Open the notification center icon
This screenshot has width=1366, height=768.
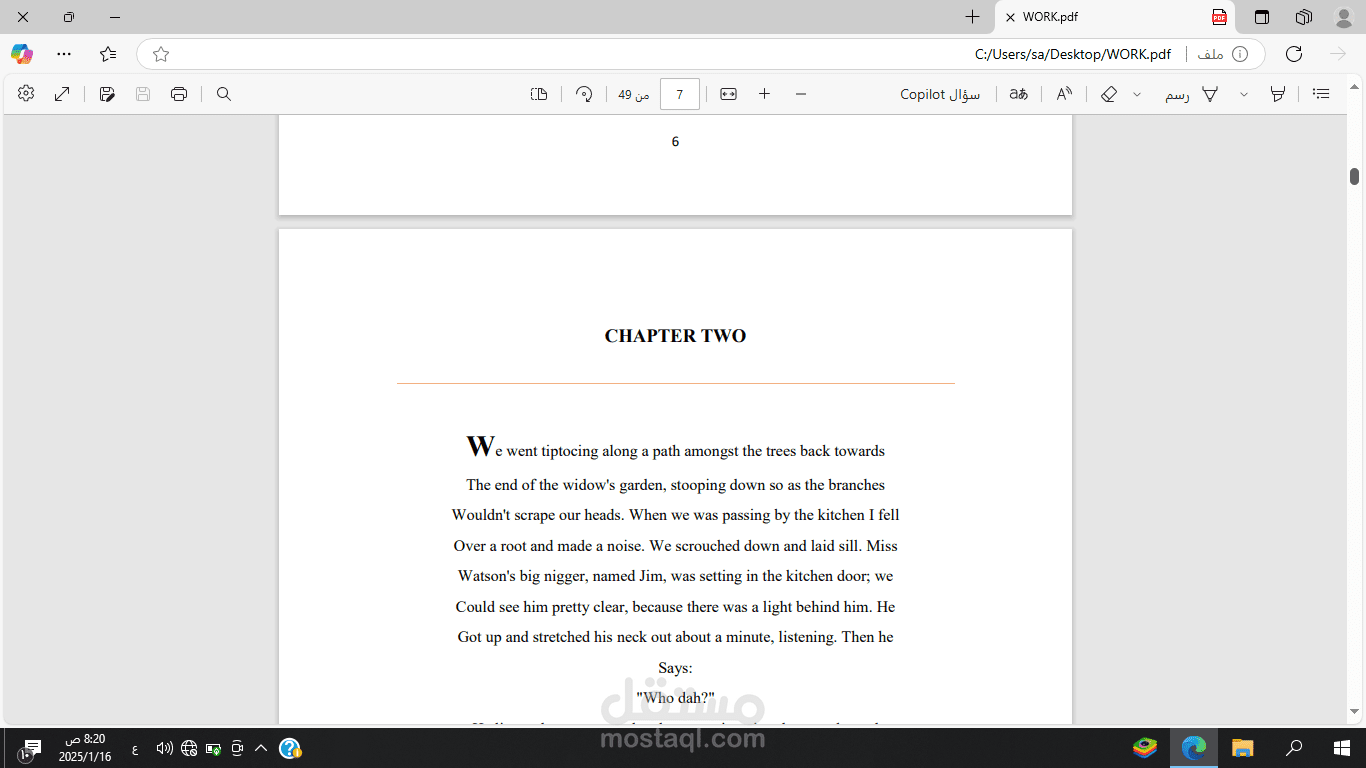(31, 748)
